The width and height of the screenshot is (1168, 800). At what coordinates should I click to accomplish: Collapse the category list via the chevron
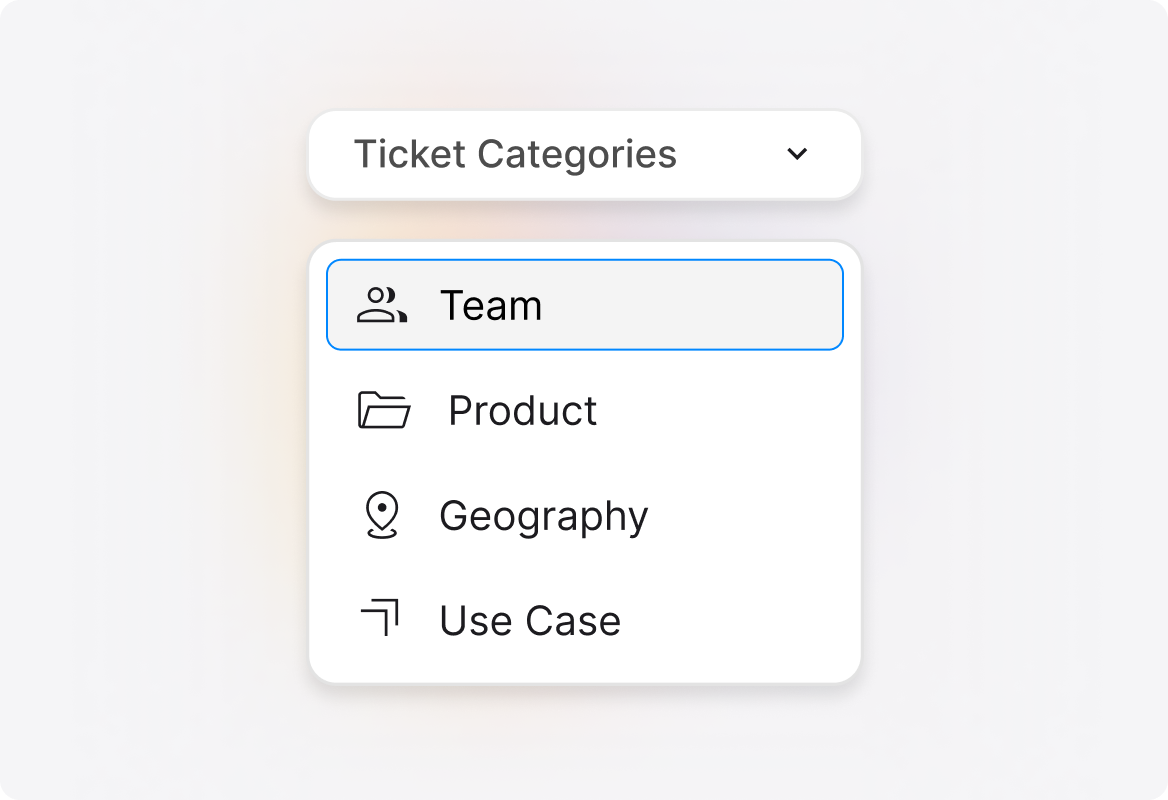point(796,155)
